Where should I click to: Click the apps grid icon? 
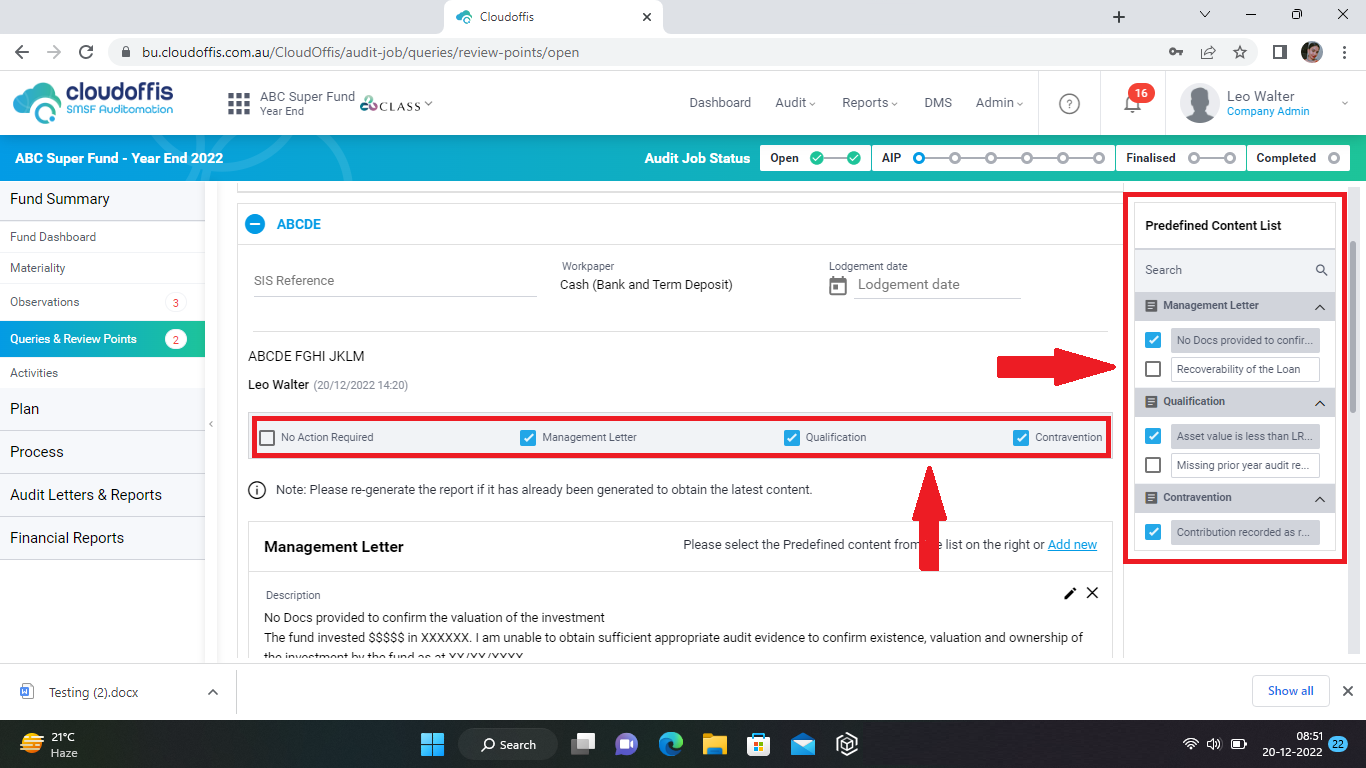pyautogui.click(x=239, y=103)
